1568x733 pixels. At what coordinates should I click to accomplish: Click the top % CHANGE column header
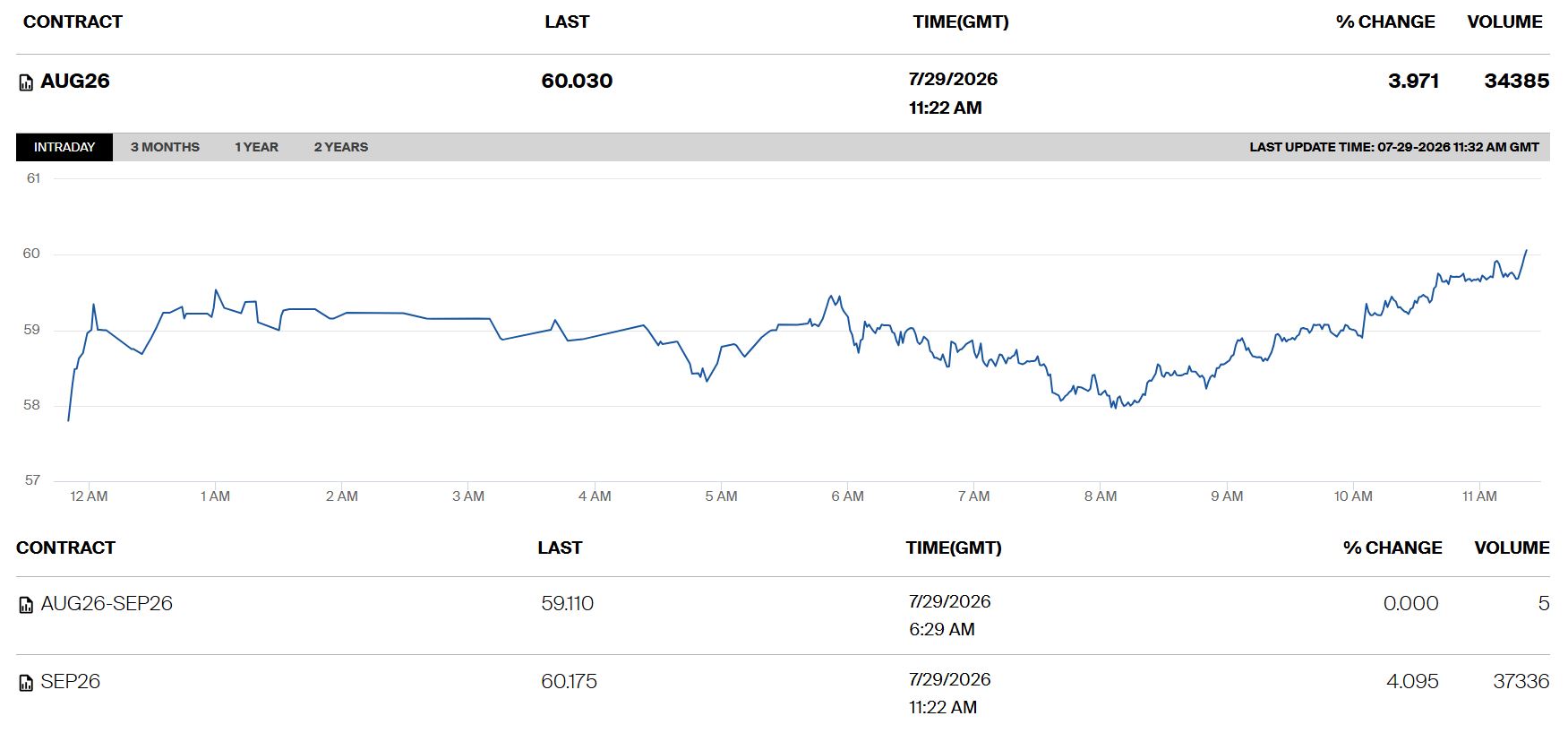(x=1385, y=22)
